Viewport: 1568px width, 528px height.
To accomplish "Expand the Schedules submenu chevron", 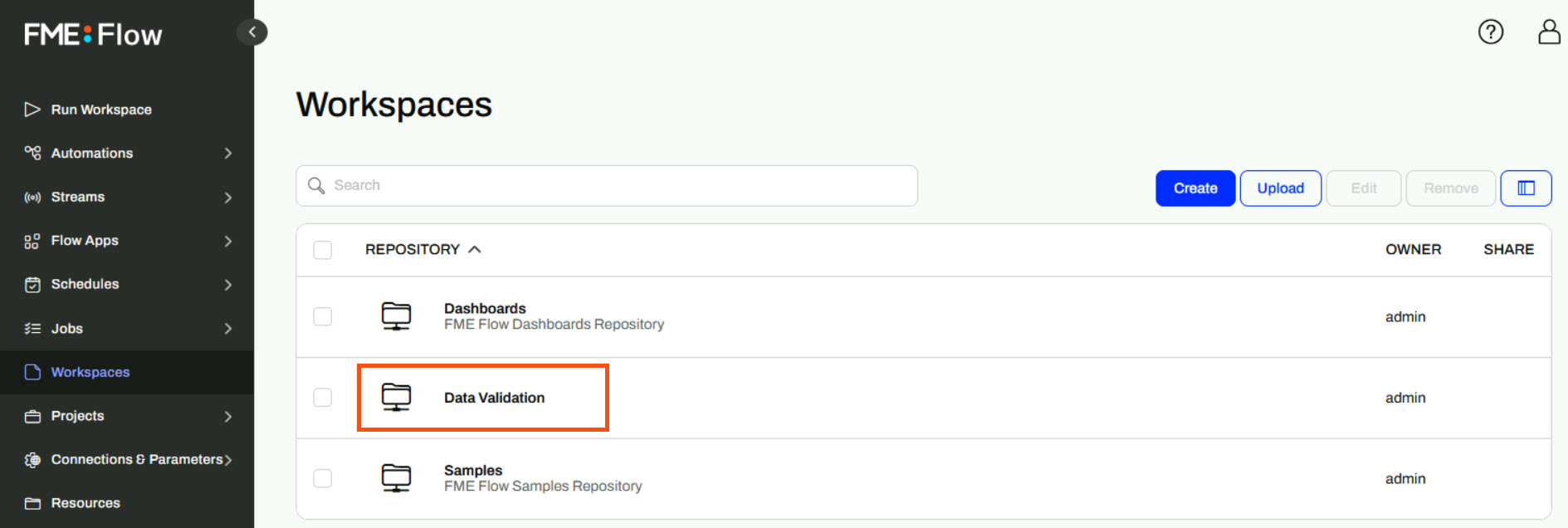I will 227,285.
